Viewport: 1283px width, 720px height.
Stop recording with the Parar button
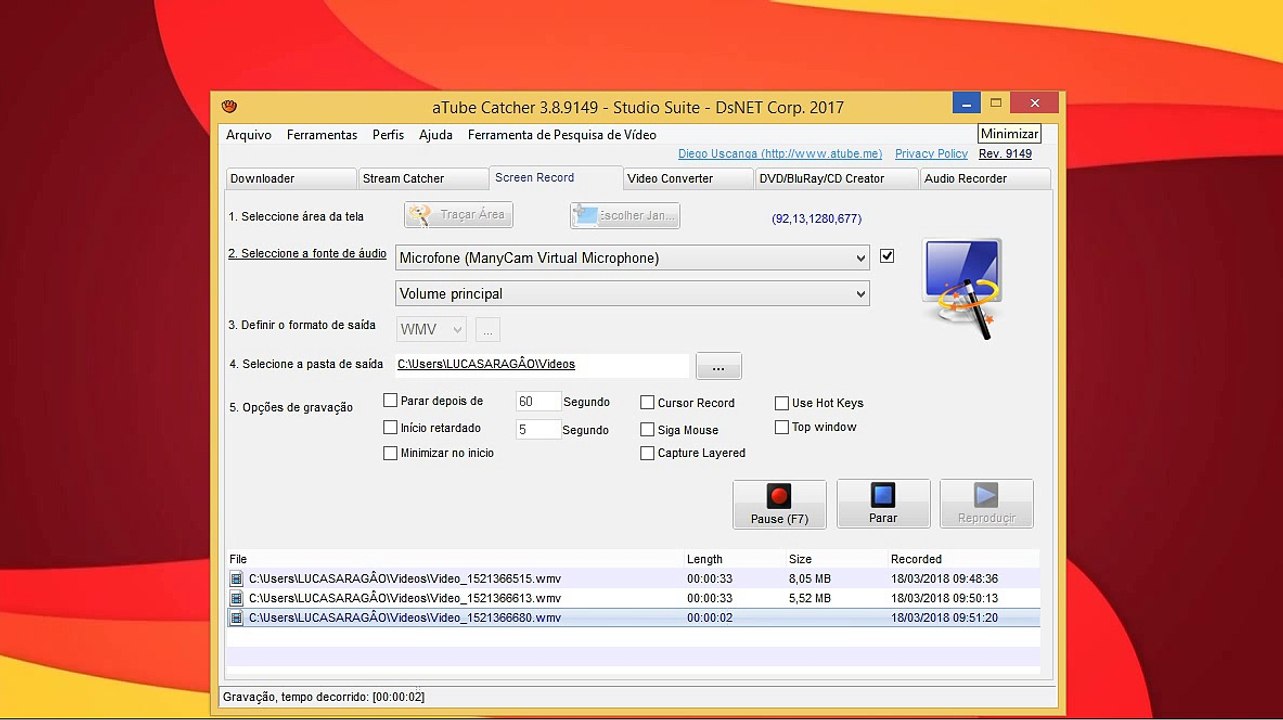click(x=883, y=504)
